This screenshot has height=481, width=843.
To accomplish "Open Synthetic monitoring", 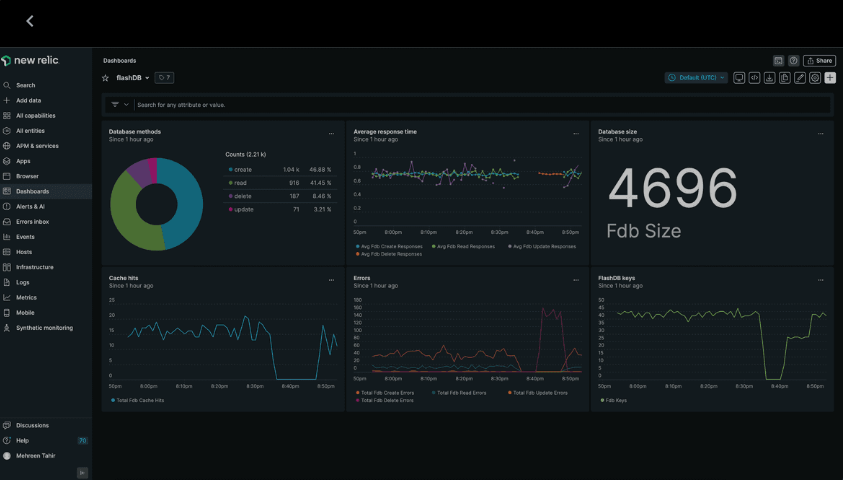I will pos(44,328).
